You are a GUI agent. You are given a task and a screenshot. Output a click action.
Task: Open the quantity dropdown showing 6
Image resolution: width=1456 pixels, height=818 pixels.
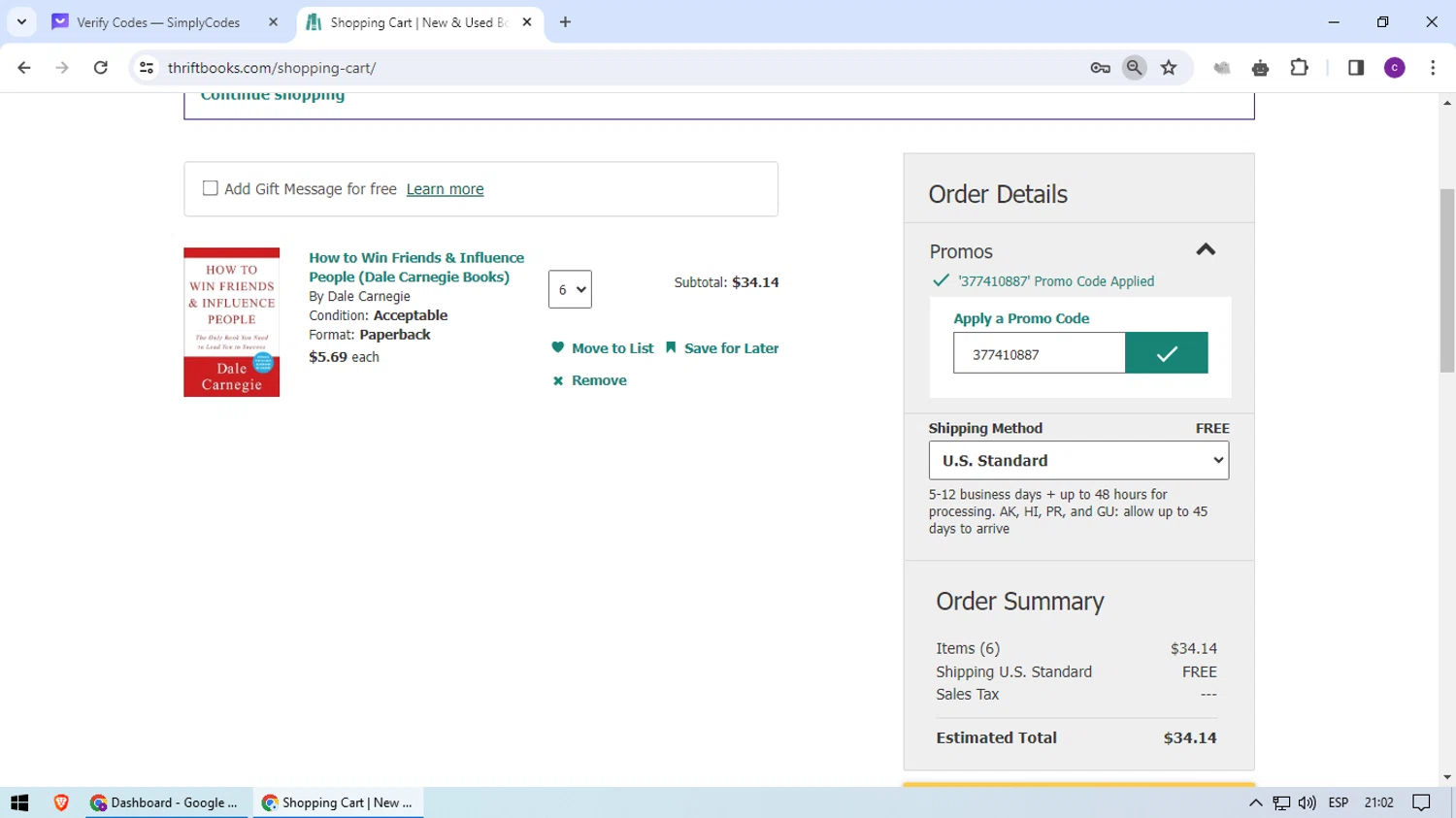[x=570, y=289]
